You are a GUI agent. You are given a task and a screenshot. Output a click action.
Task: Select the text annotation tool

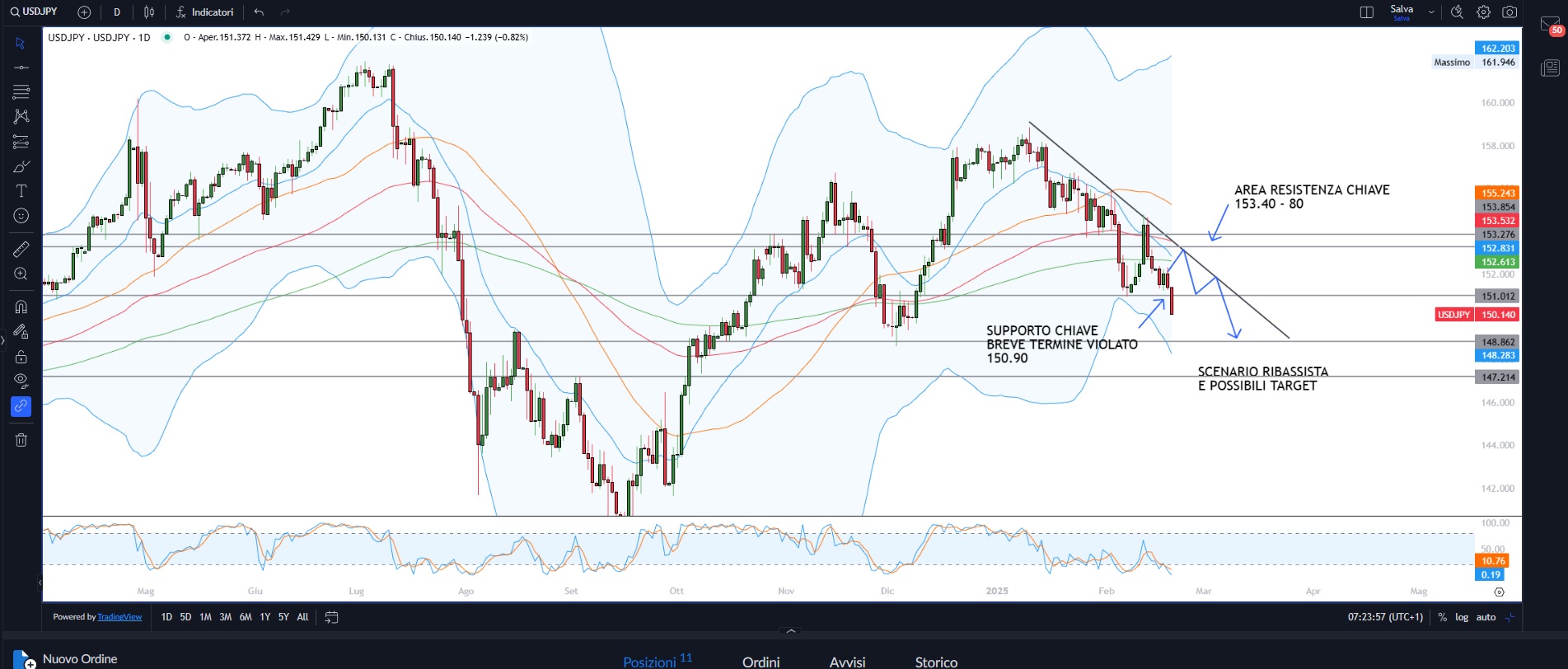21,191
